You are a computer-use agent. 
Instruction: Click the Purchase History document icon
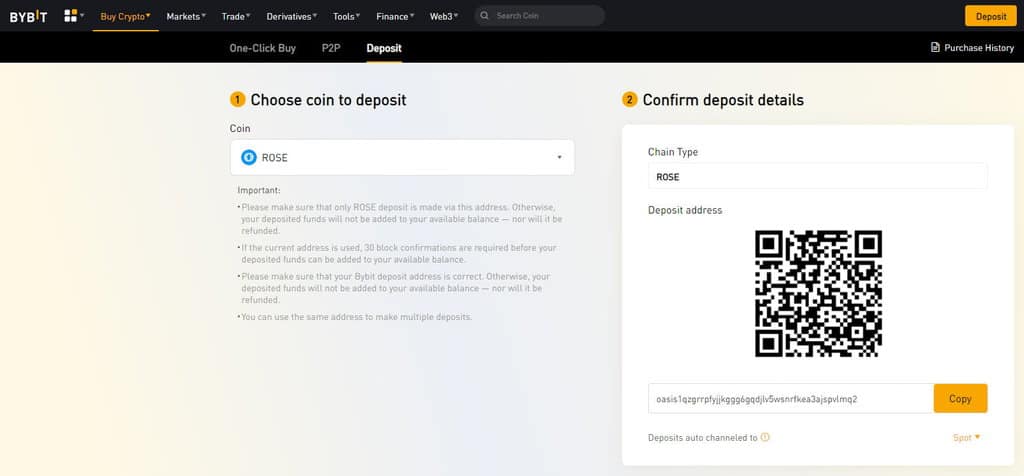pos(935,47)
